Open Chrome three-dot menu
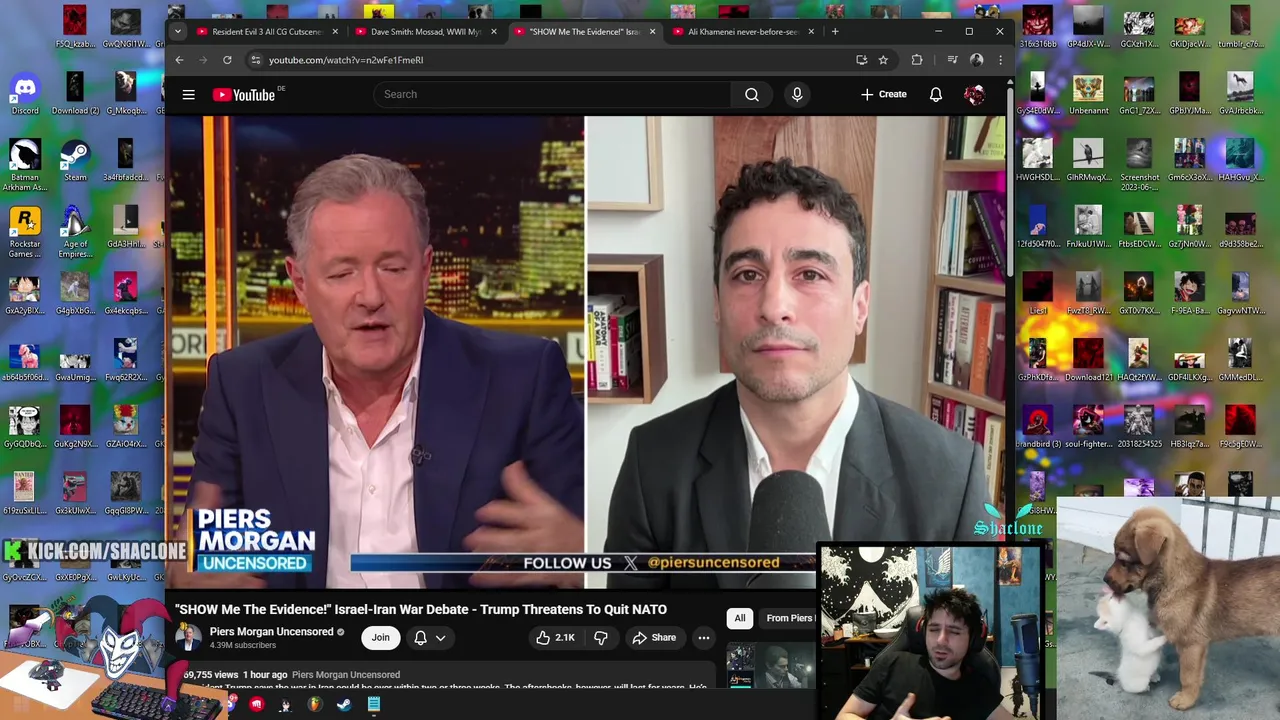This screenshot has width=1280, height=720. click(x=1000, y=60)
